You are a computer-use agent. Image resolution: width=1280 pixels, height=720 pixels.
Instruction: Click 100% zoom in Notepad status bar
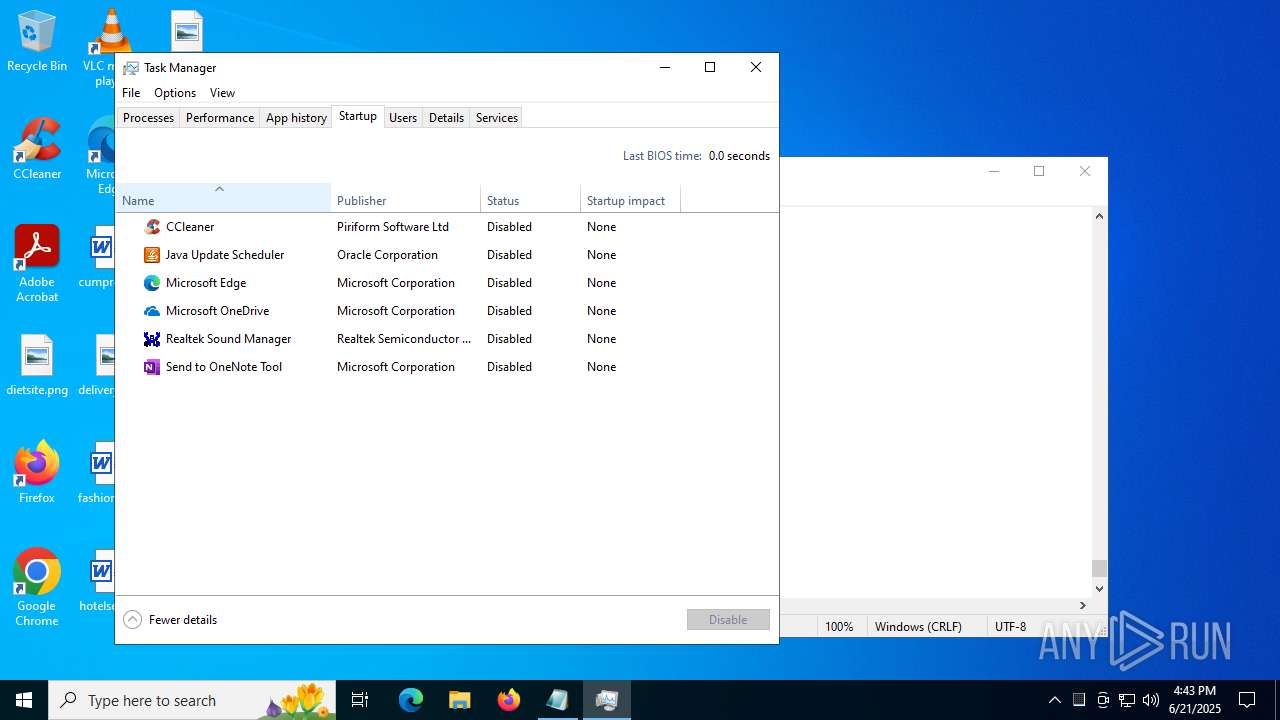point(839,627)
